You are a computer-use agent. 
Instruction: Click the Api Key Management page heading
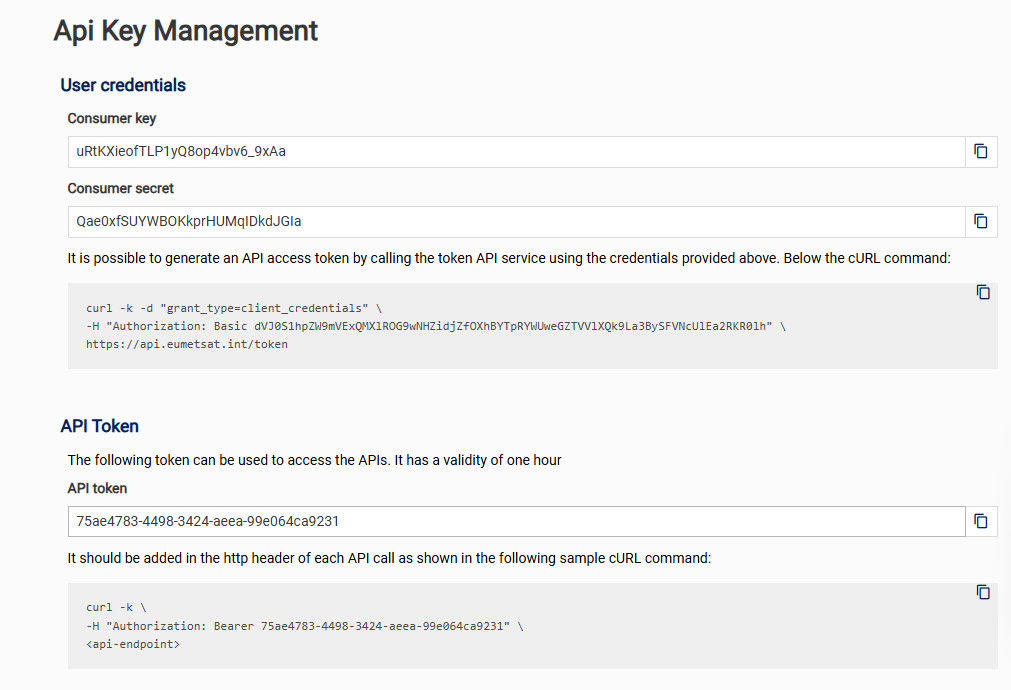186,31
